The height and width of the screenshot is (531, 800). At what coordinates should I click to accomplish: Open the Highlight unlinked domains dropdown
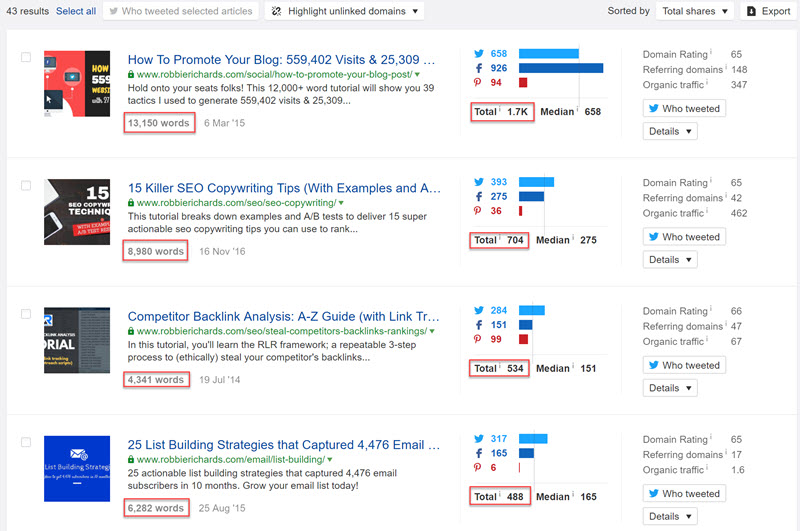344,11
